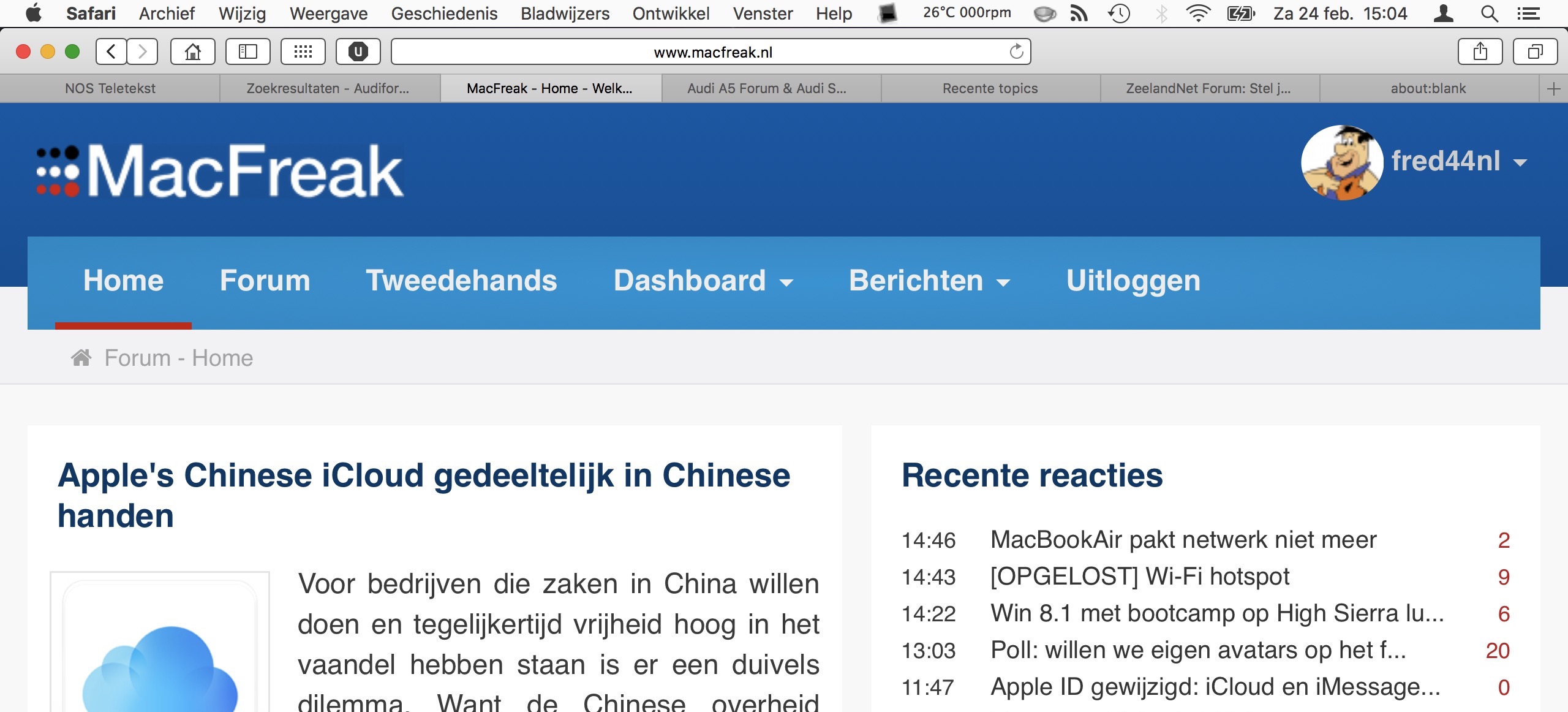
Task: Open Win 8.1 met bootcamp topic
Action: (1217, 613)
